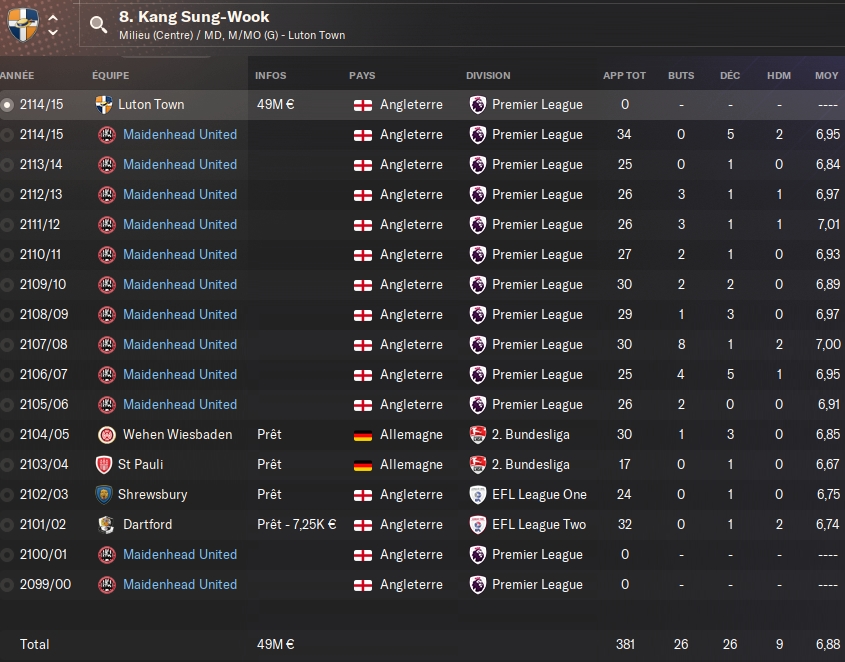Viewport: 845px width, 662px height.
Task: Select the 2113/14 season radio button
Action: coord(8,165)
